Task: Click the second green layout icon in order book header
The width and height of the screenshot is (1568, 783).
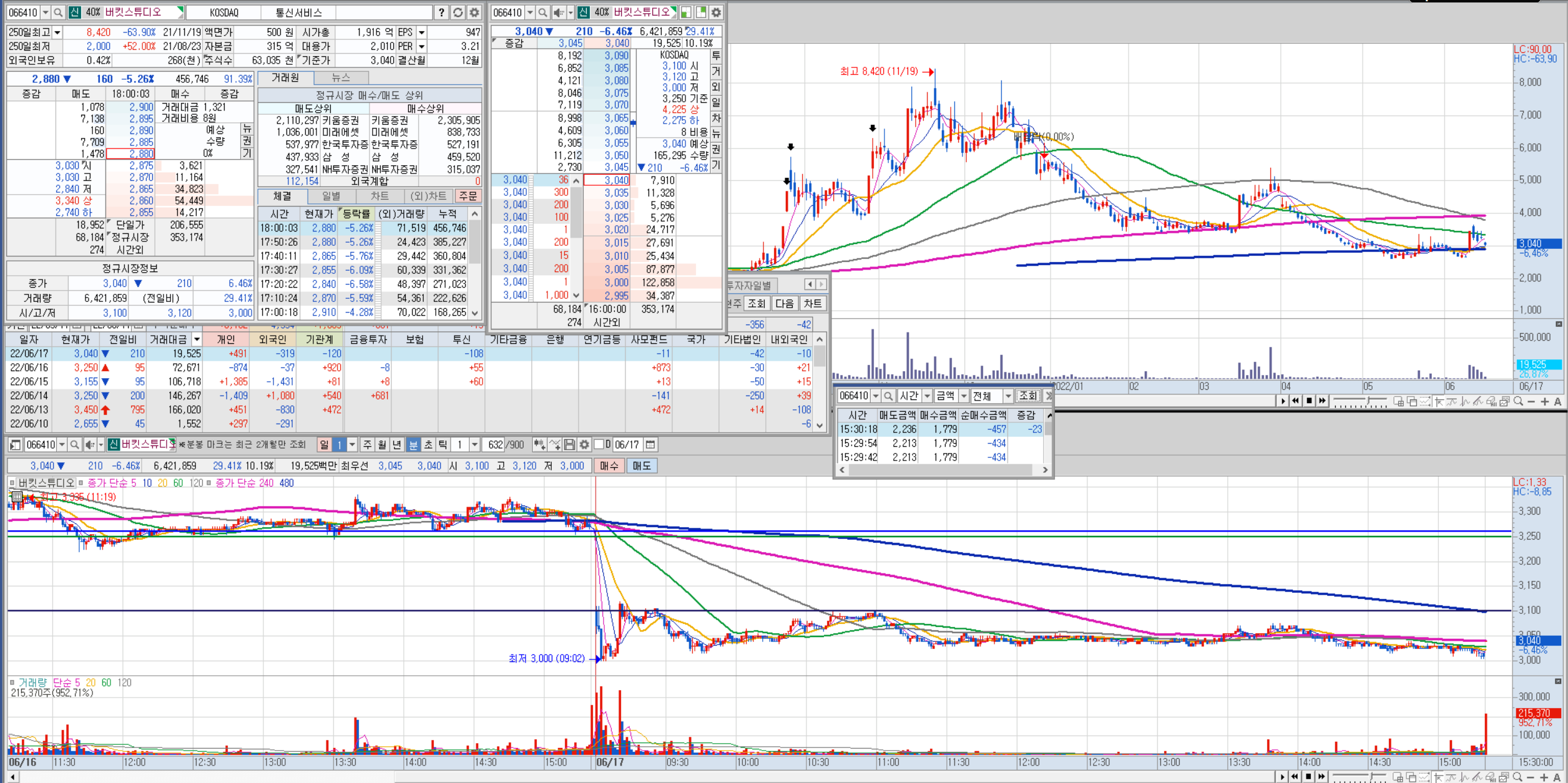Action: point(701,12)
